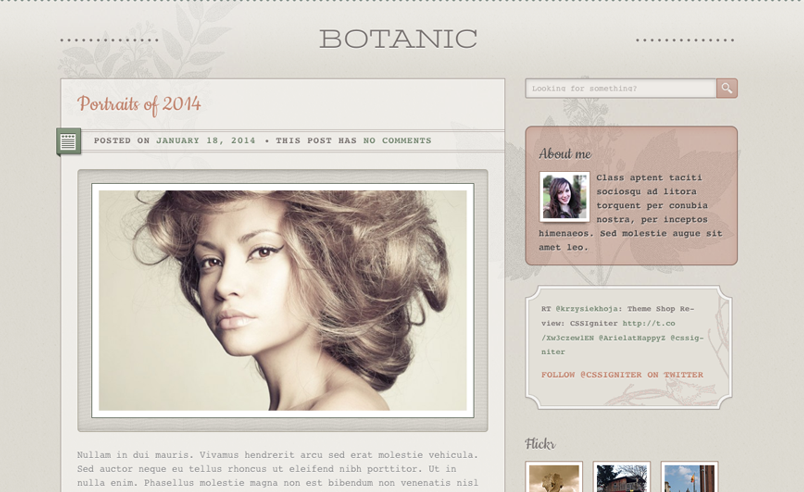Click the About me avatar photo
The width and height of the screenshot is (804, 492).
[565, 197]
